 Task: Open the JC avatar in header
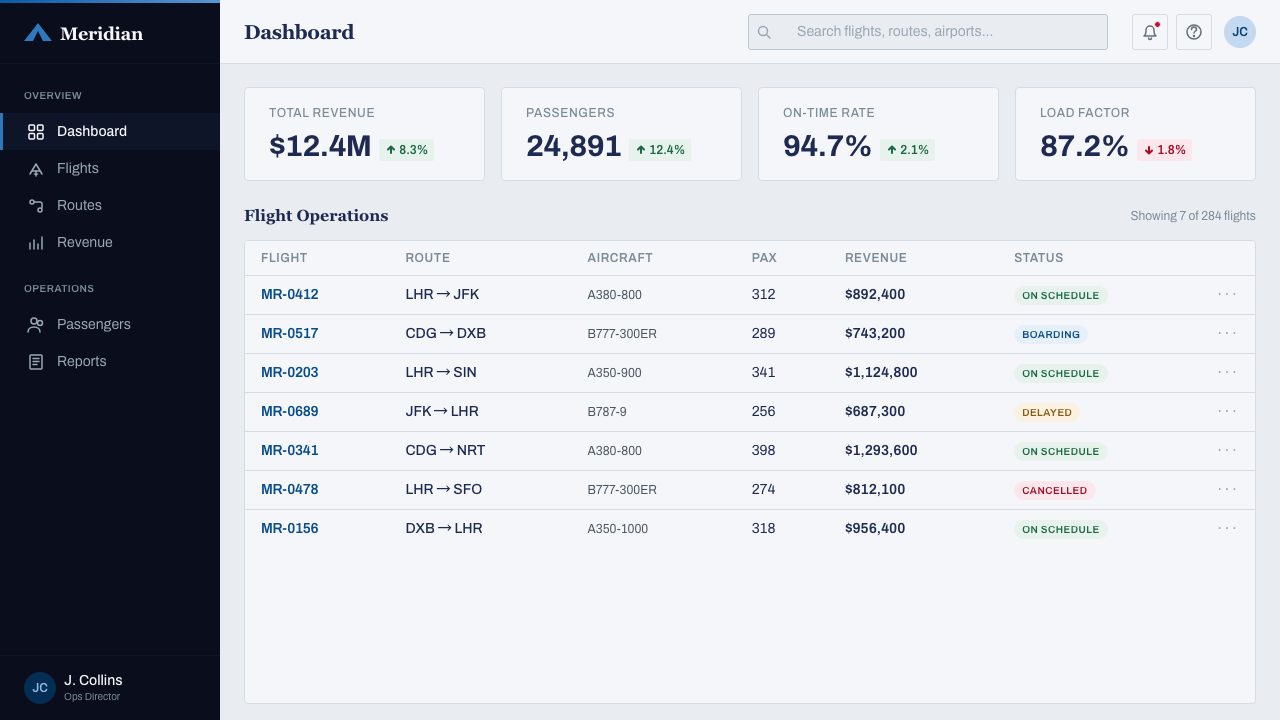point(1240,32)
